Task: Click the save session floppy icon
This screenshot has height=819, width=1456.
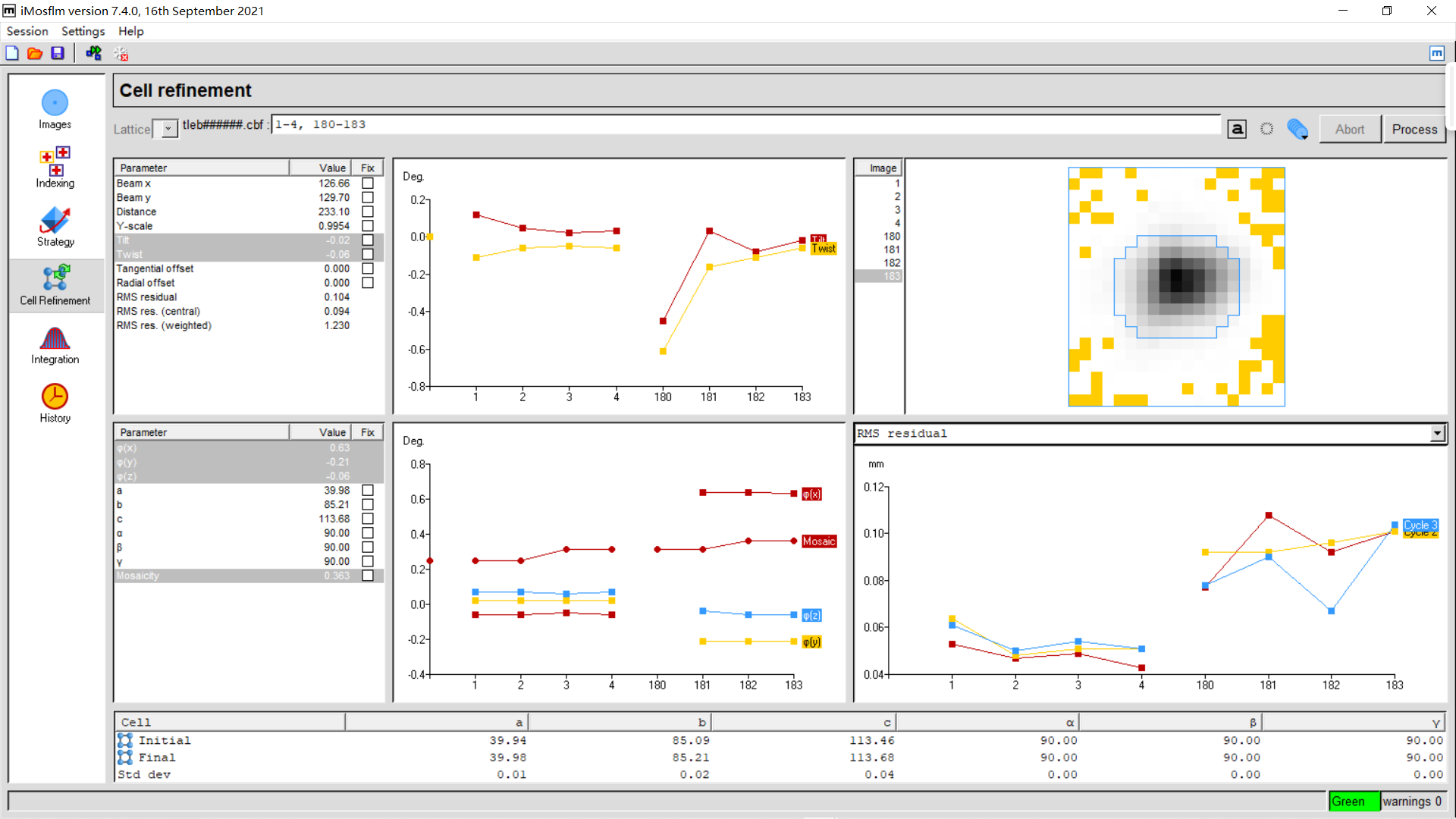Action: (x=58, y=53)
